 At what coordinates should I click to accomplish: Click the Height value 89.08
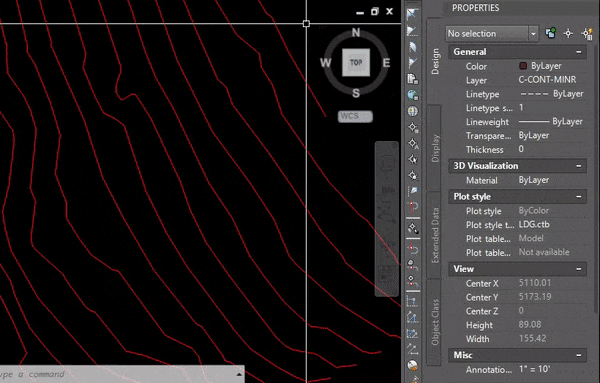pos(530,324)
